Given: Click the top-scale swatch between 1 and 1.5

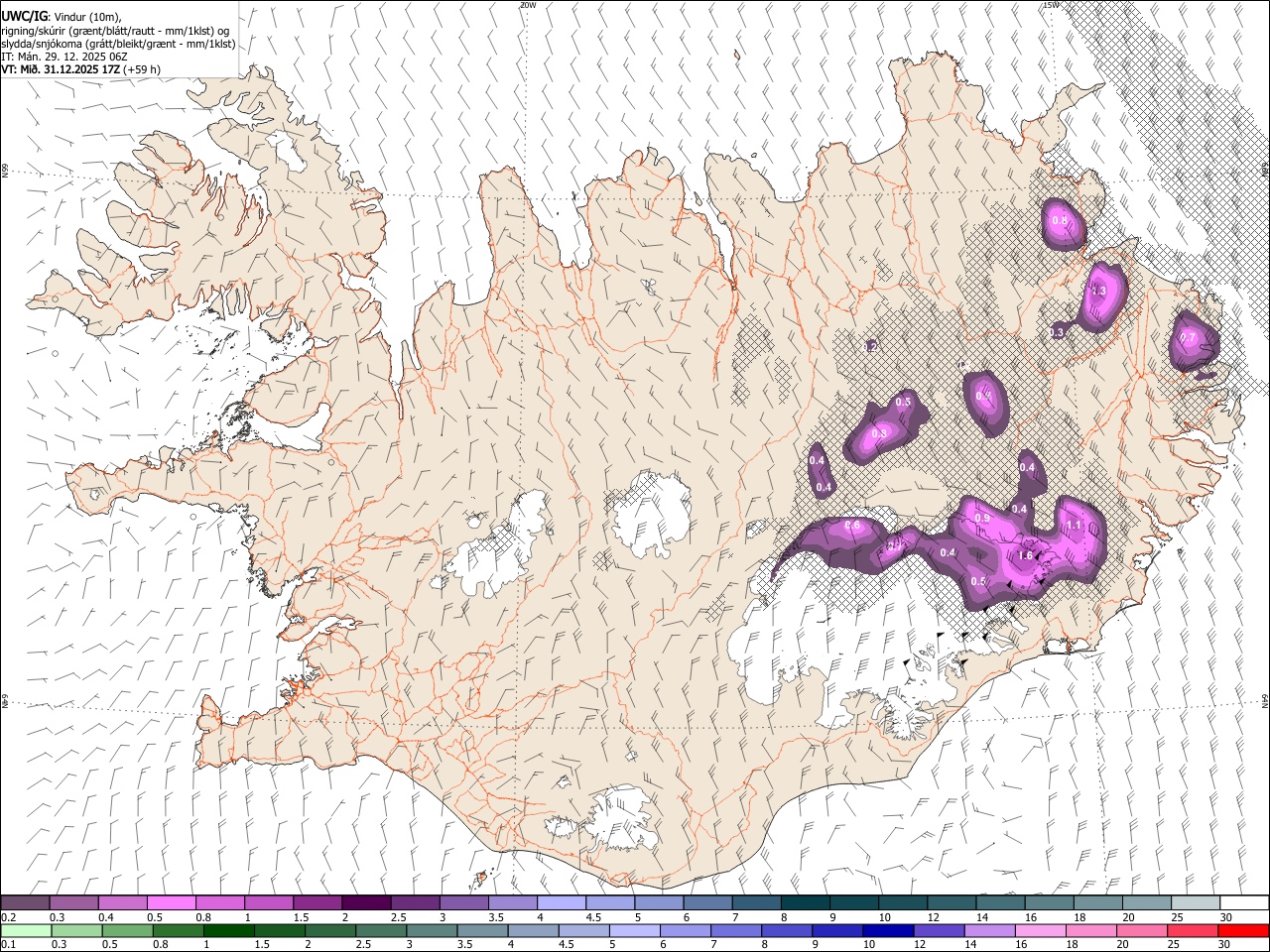Looking at the screenshot, I should pos(268,902).
